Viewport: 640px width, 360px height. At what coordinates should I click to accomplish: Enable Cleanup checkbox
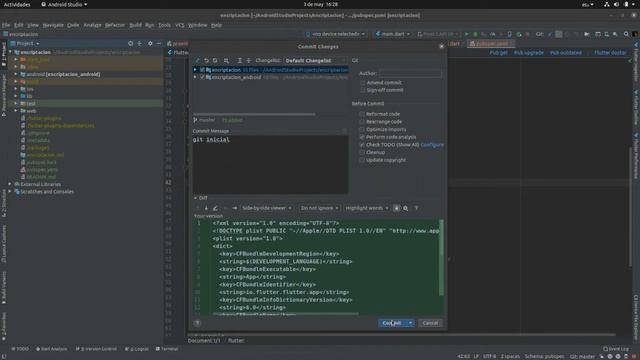click(362, 152)
